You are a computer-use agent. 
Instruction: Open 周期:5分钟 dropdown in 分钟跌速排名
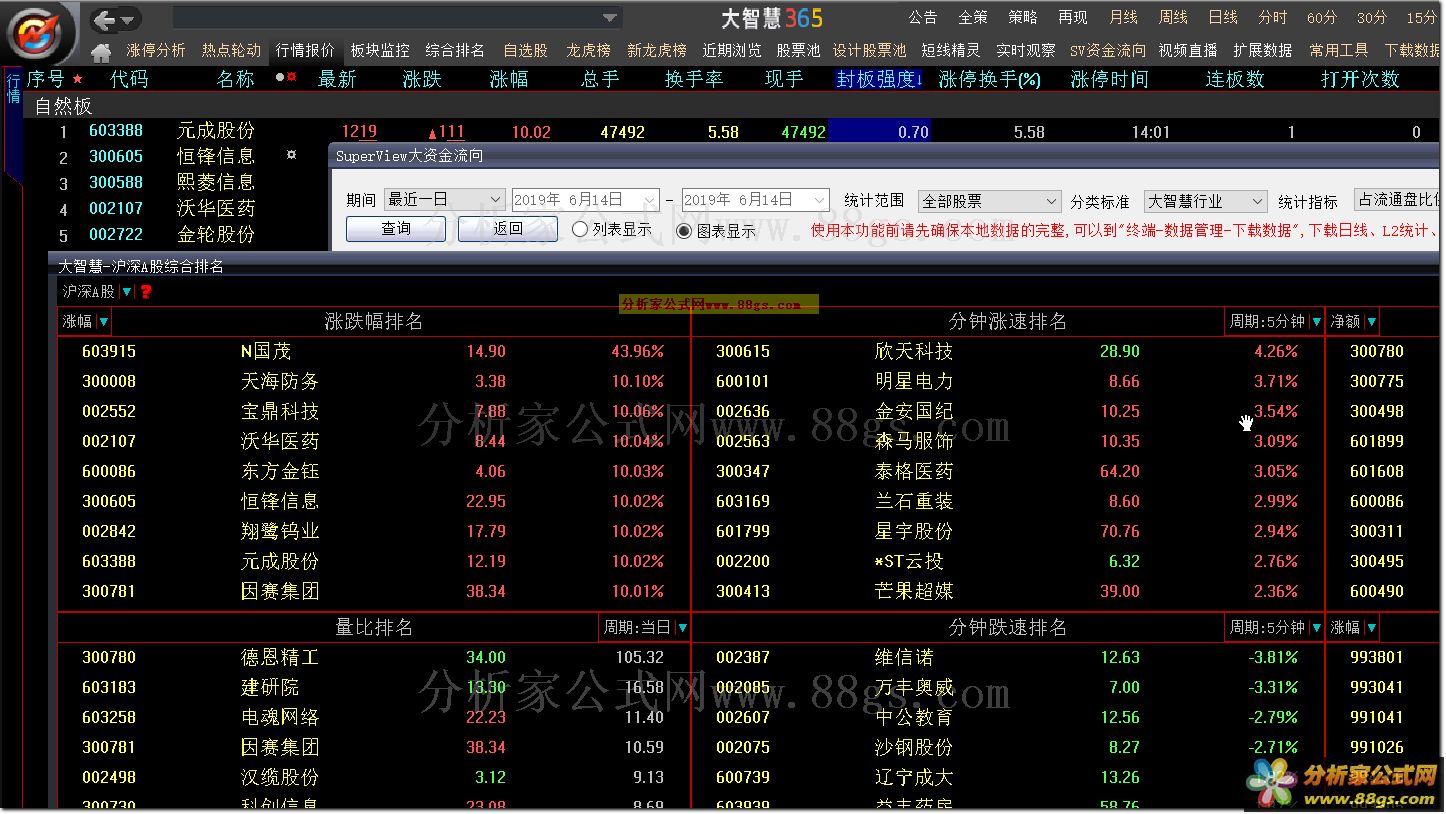[1316, 627]
